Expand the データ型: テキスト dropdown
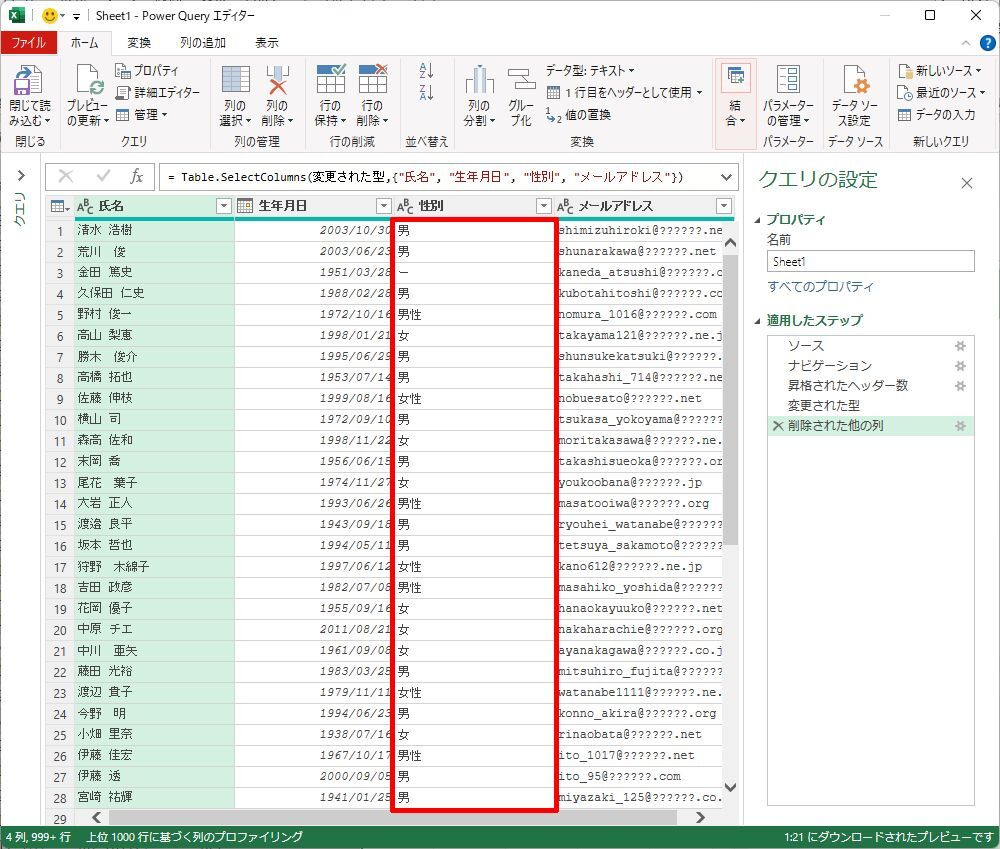Screen dimensions: 1000x849 [x=590, y=70]
